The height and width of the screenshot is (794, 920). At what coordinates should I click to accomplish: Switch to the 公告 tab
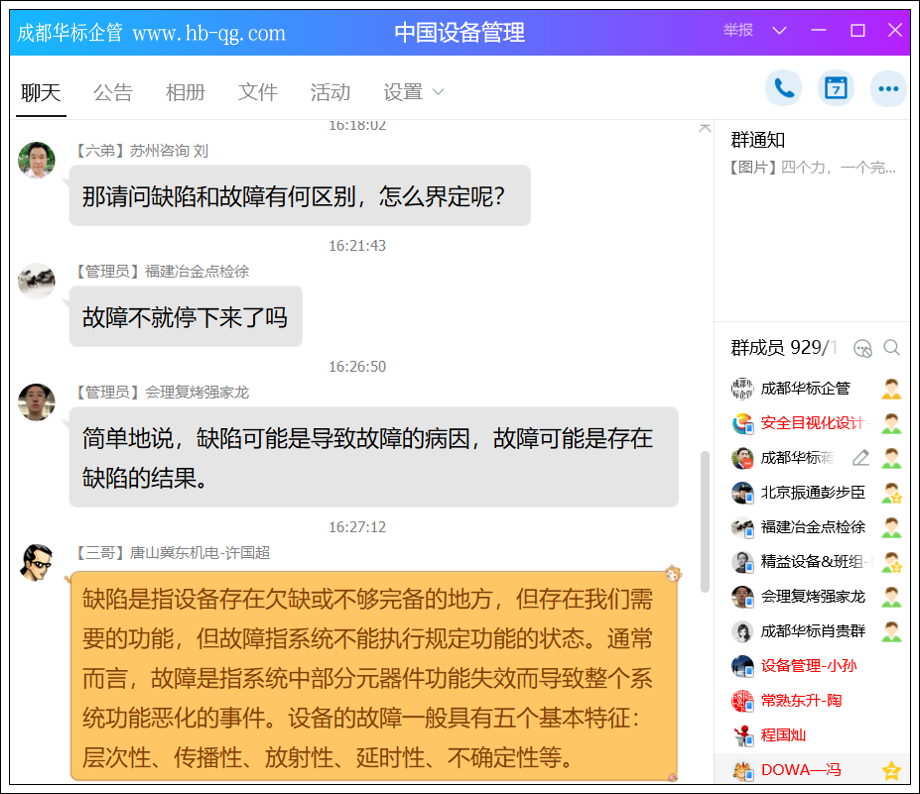(x=113, y=92)
